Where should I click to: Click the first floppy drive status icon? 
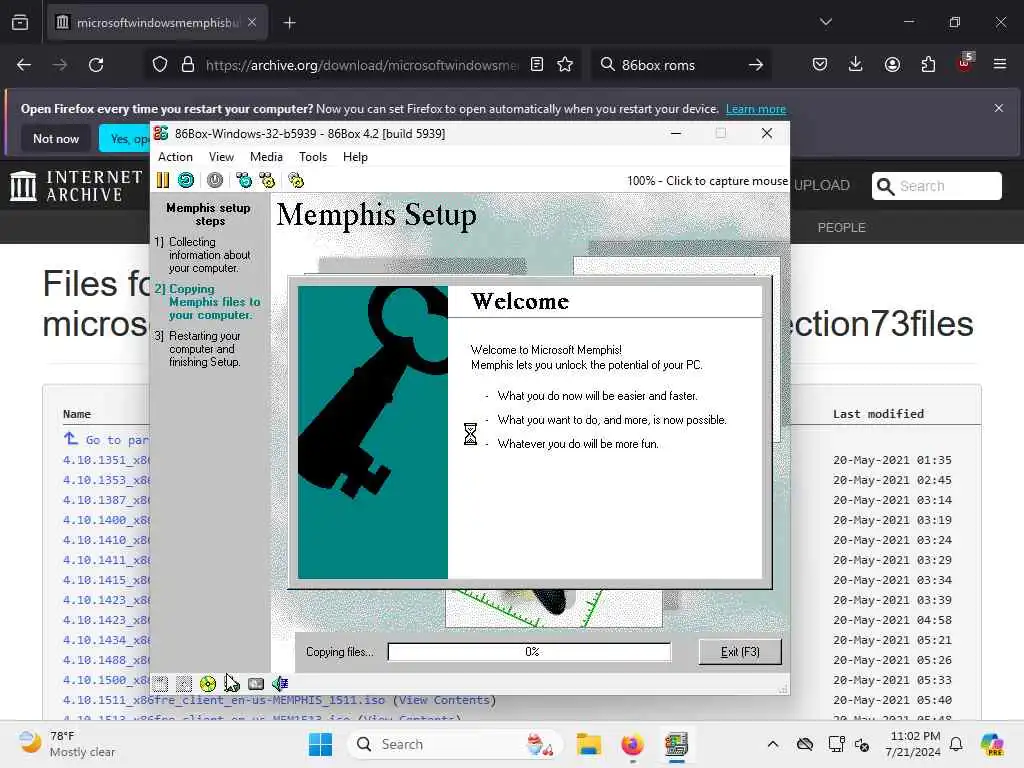tap(160, 684)
